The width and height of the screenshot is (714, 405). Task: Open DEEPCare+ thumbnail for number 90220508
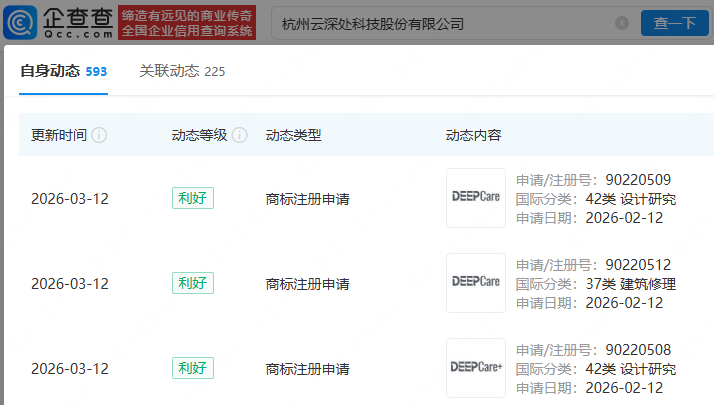[x=476, y=368]
